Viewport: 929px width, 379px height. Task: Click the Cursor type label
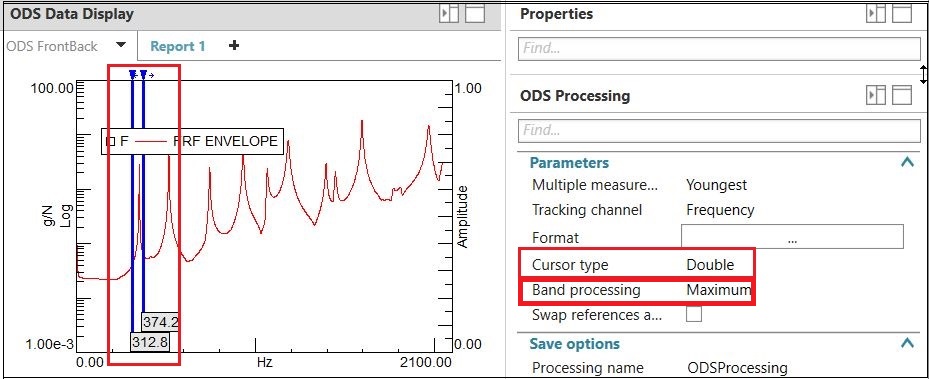(x=570, y=265)
